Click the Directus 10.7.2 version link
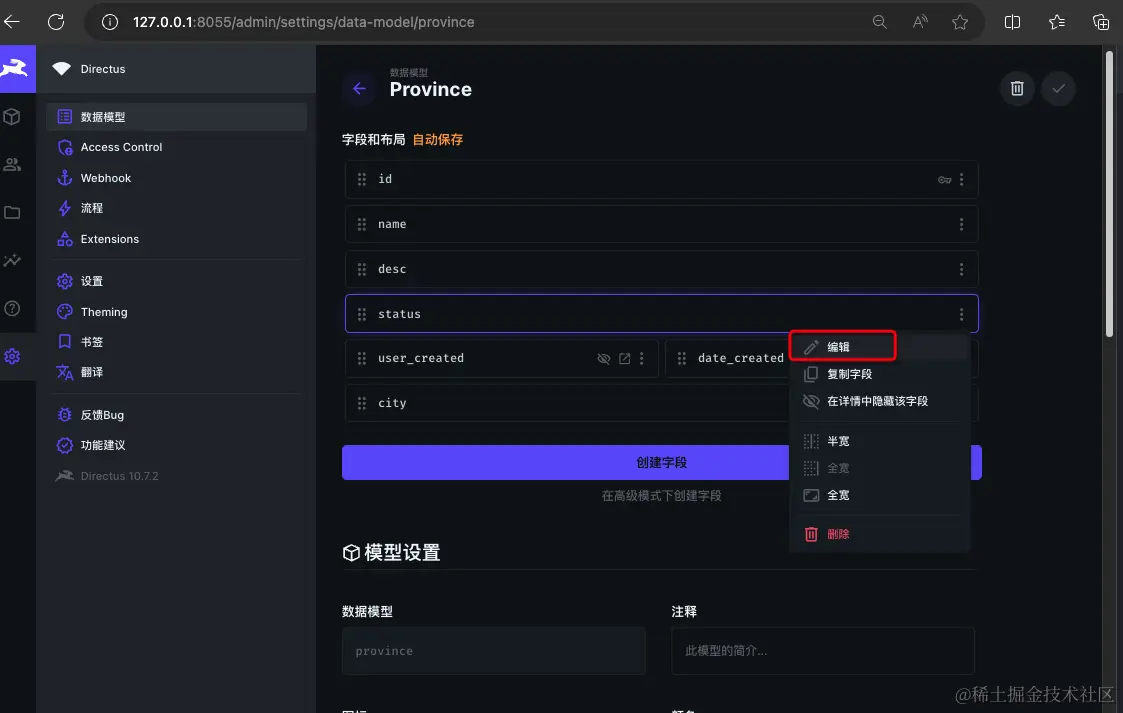1123x713 pixels. click(x=177, y=476)
